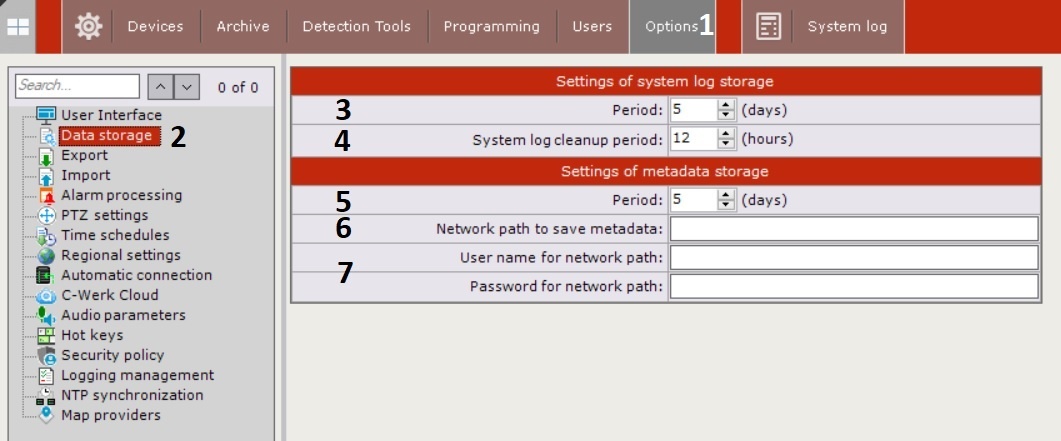Click the Time schedules icon
Viewport: 1061px width, 441px height.
[45, 236]
